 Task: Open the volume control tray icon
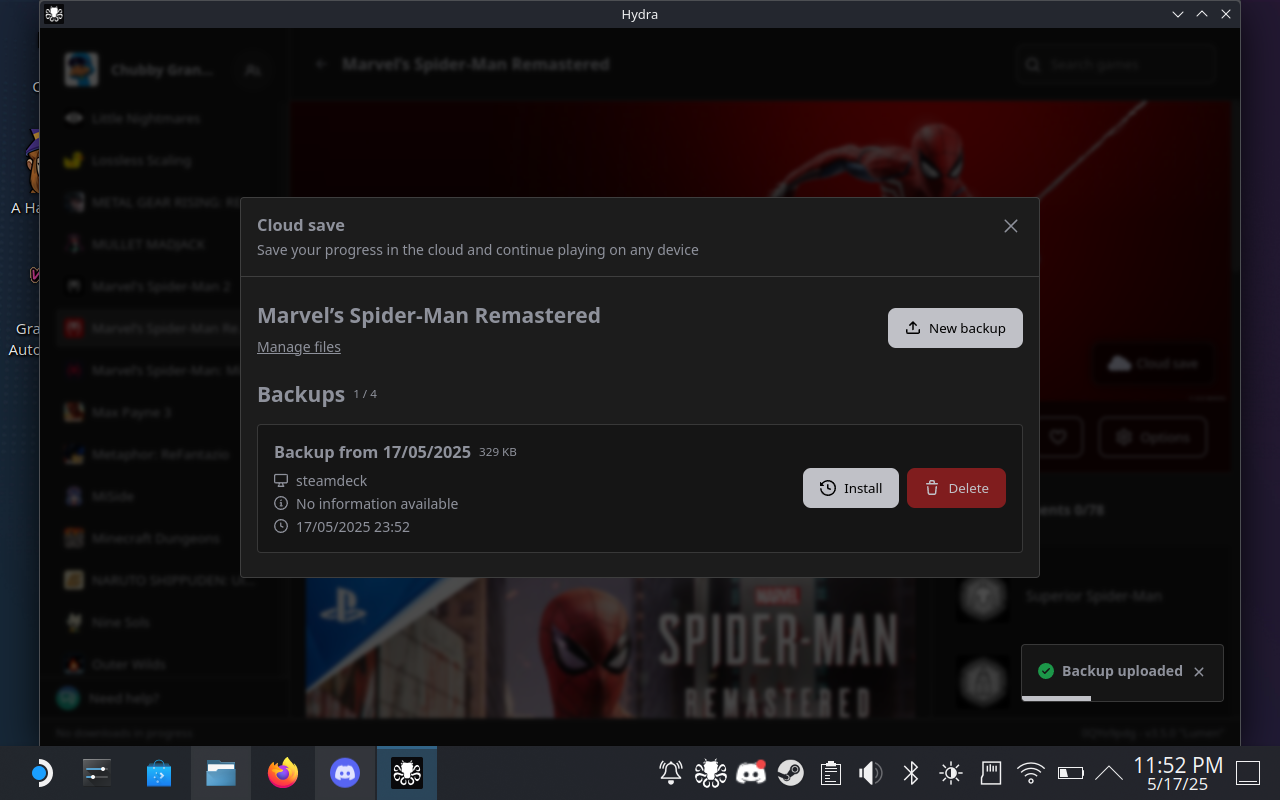[x=871, y=773]
